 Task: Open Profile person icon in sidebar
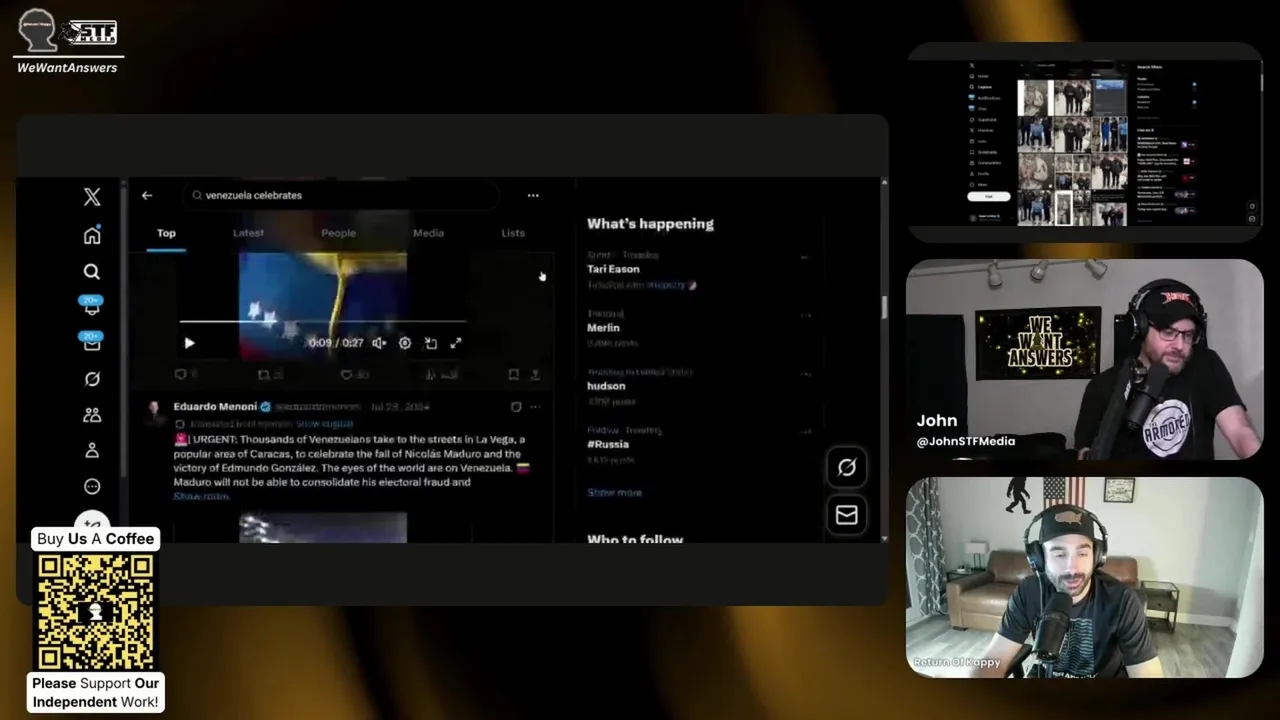(x=92, y=451)
